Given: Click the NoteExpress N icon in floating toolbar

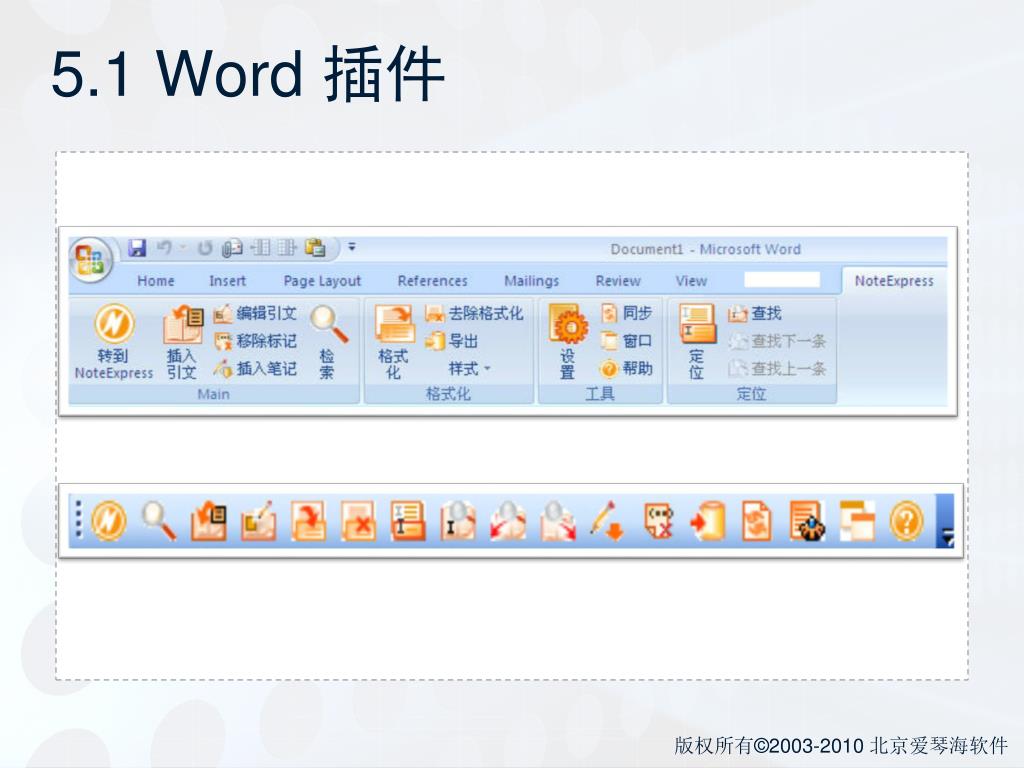Looking at the screenshot, I should pos(109,521).
